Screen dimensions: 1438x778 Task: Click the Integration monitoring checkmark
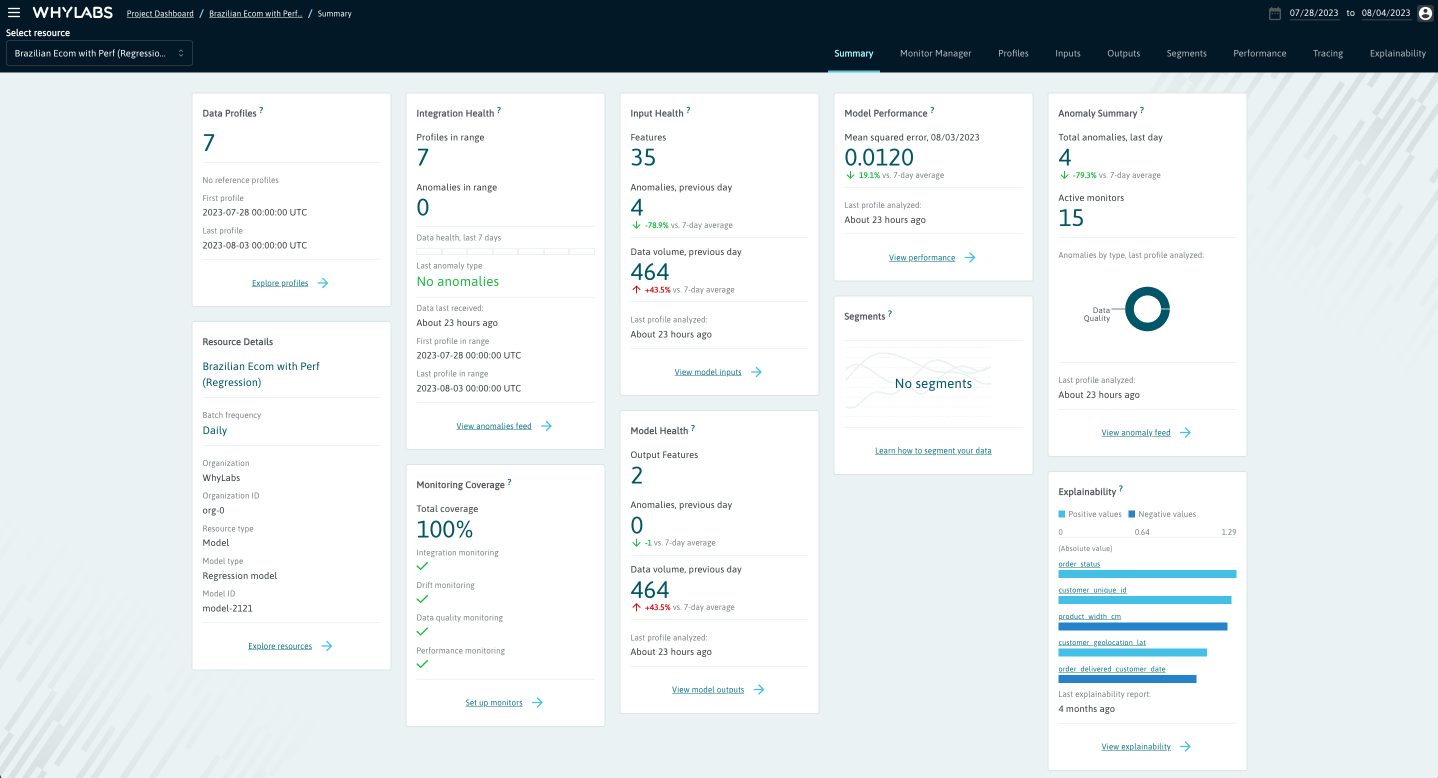(x=422, y=566)
